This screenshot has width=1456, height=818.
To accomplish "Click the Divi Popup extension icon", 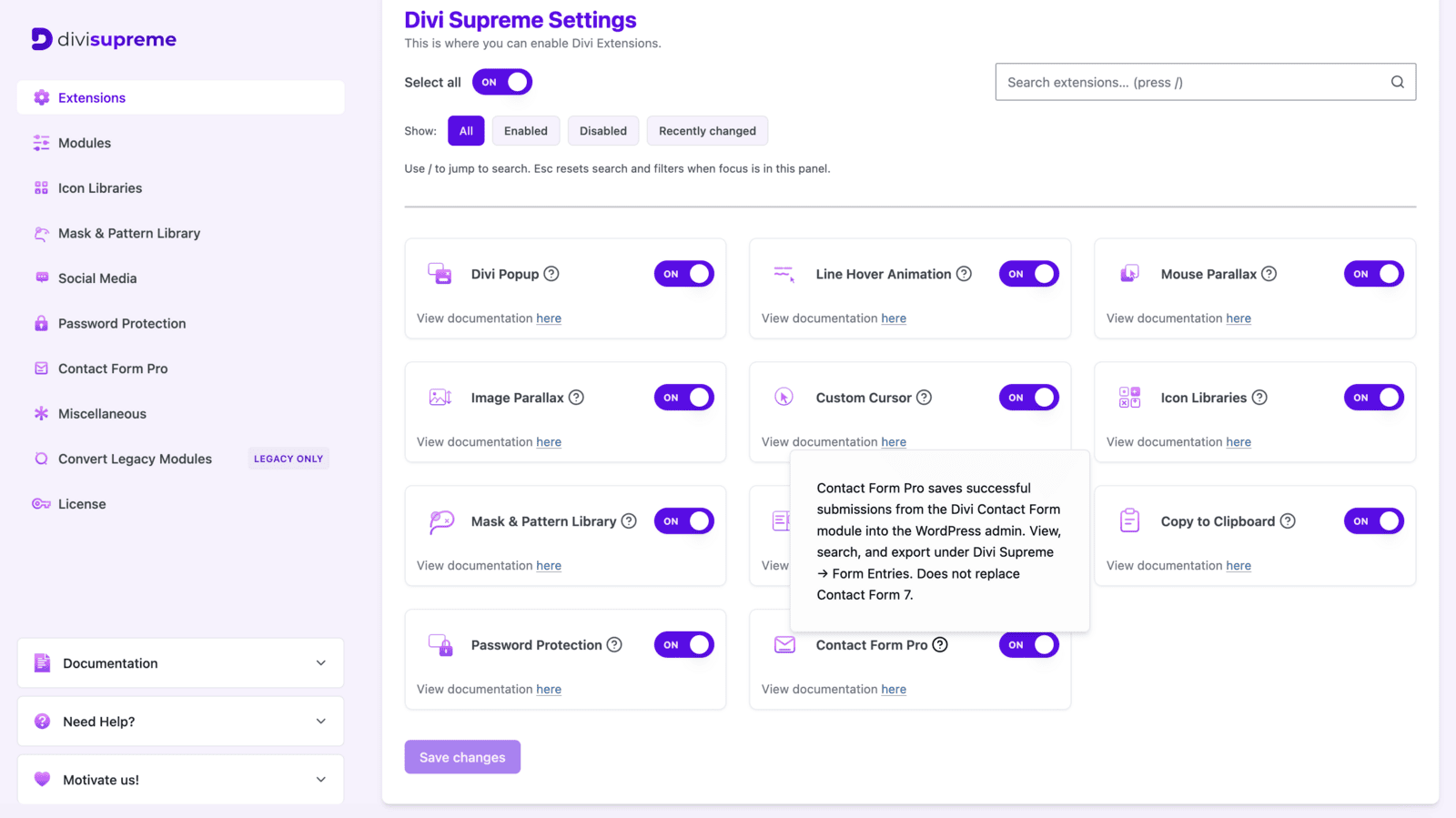I will pyautogui.click(x=440, y=274).
